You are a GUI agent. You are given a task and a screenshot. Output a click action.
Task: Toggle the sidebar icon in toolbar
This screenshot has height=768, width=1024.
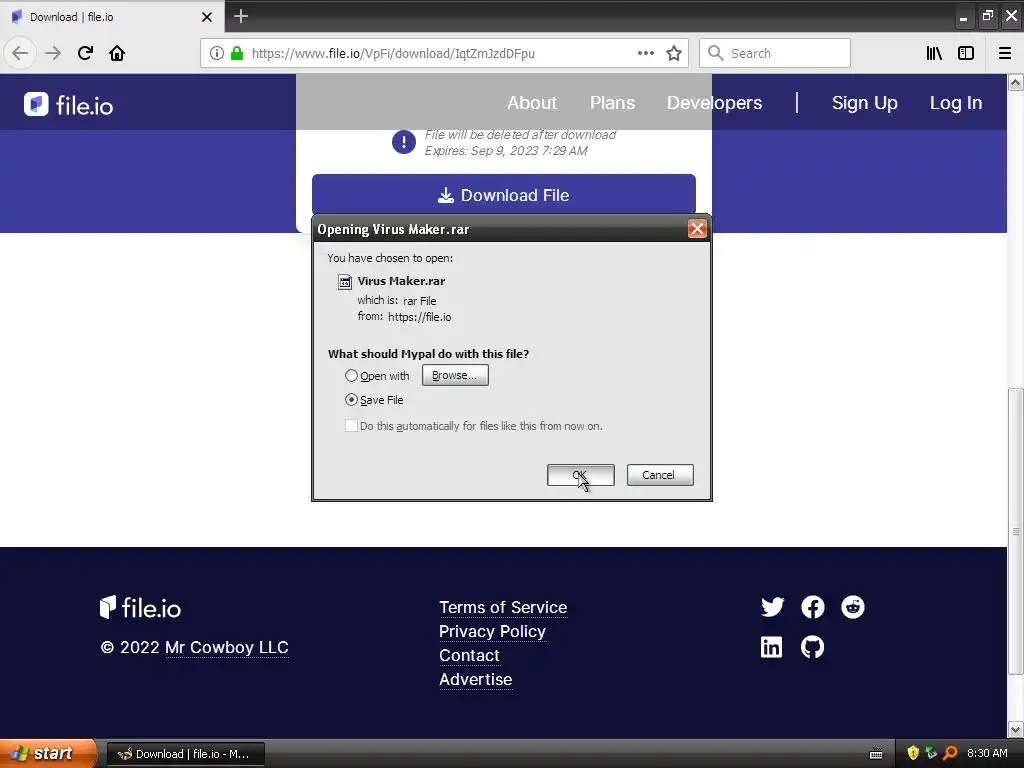tap(966, 53)
